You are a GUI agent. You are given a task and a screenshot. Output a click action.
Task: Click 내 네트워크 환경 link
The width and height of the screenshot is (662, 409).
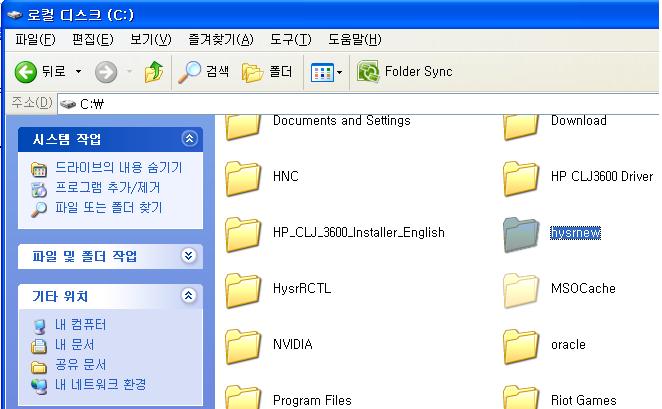point(101,385)
